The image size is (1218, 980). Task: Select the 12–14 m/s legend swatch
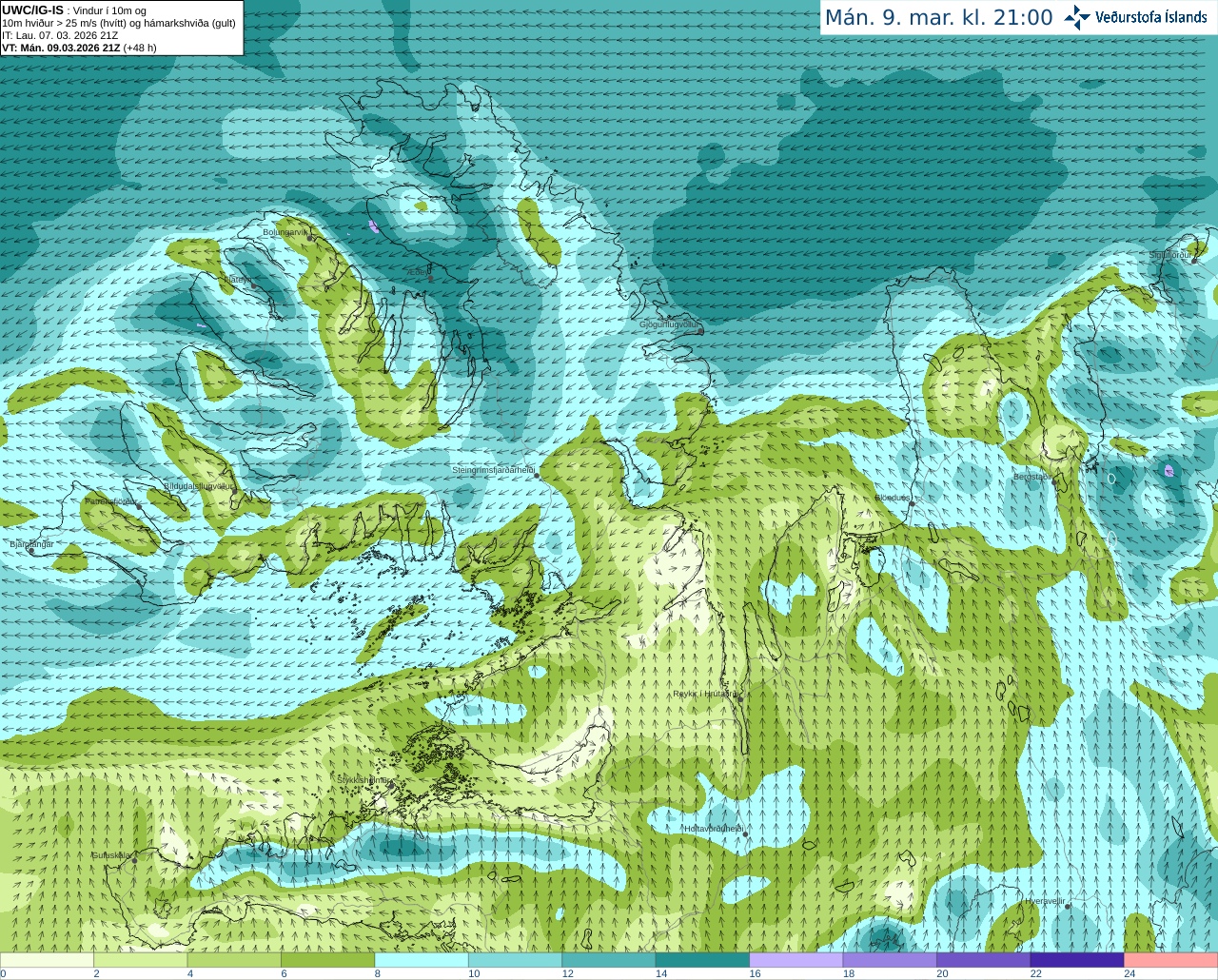(x=609, y=960)
